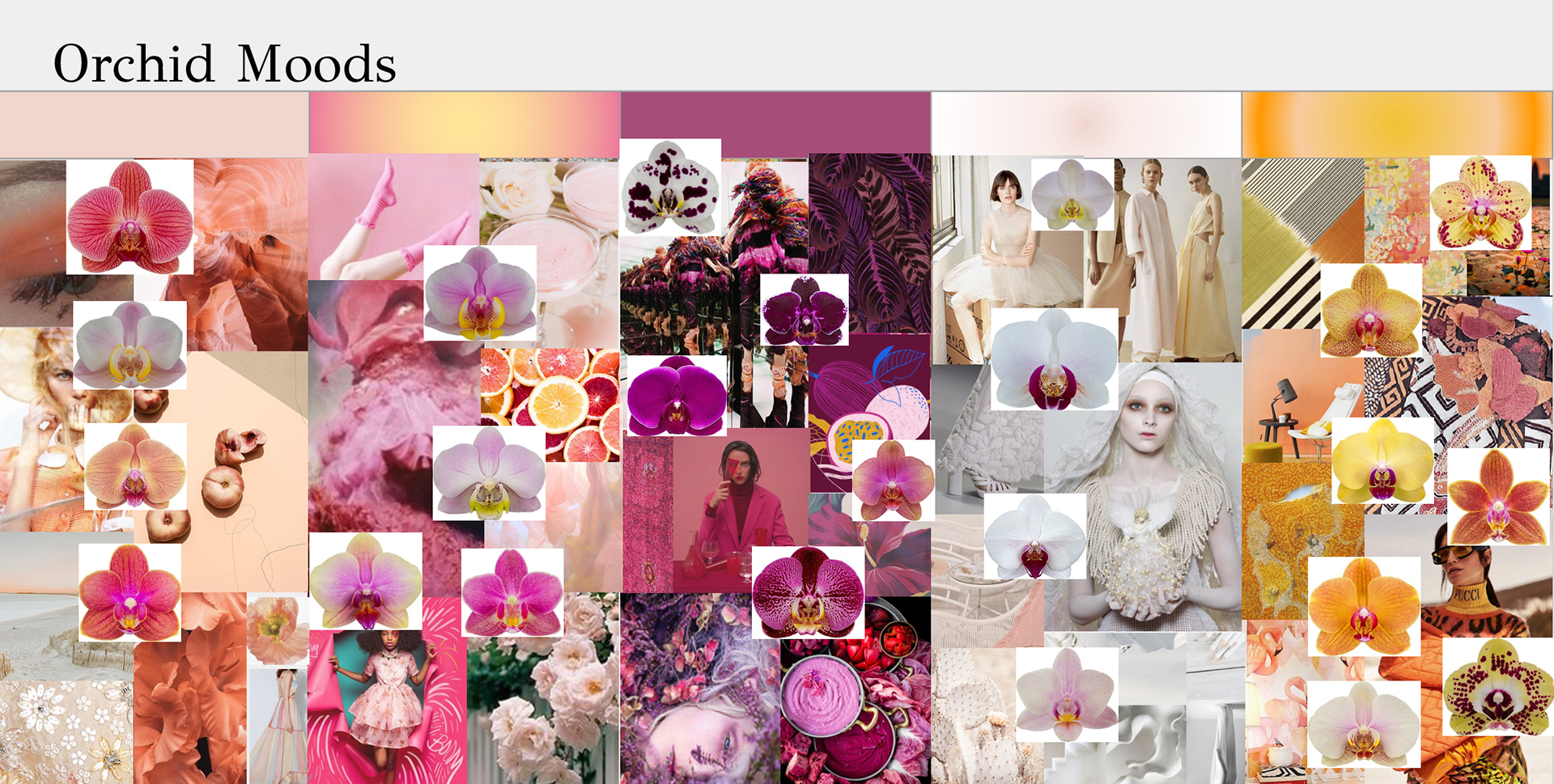Select the beaded floral embroidery fabric photo

coord(66,732)
